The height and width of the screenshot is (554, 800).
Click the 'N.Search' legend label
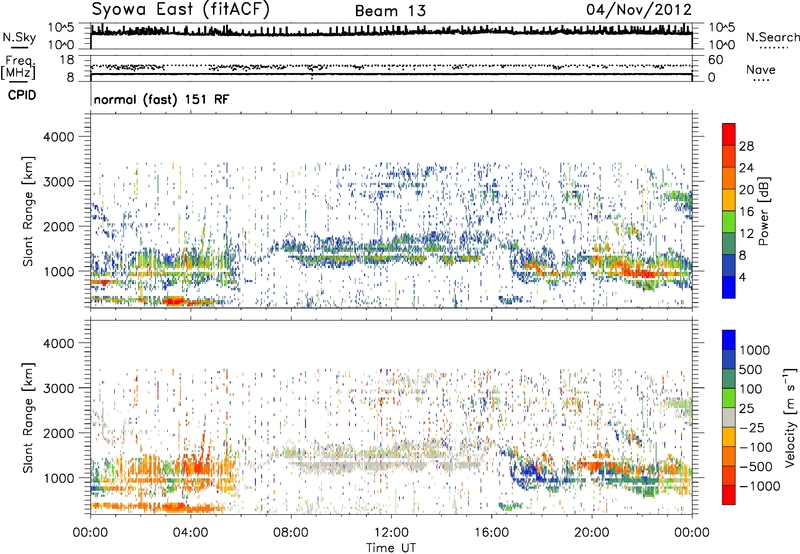click(x=772, y=37)
